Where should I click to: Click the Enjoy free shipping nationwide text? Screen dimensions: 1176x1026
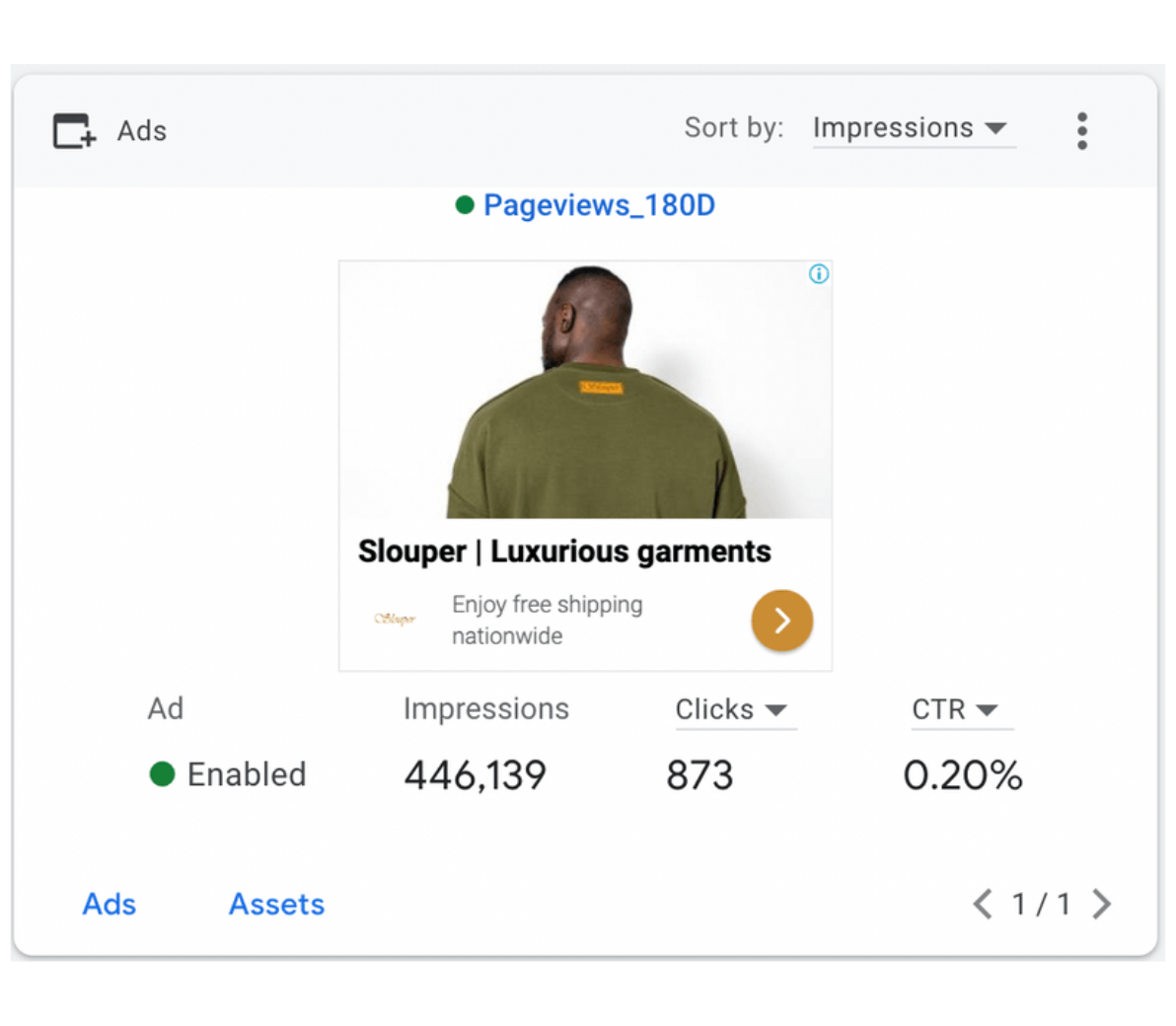[x=547, y=621]
